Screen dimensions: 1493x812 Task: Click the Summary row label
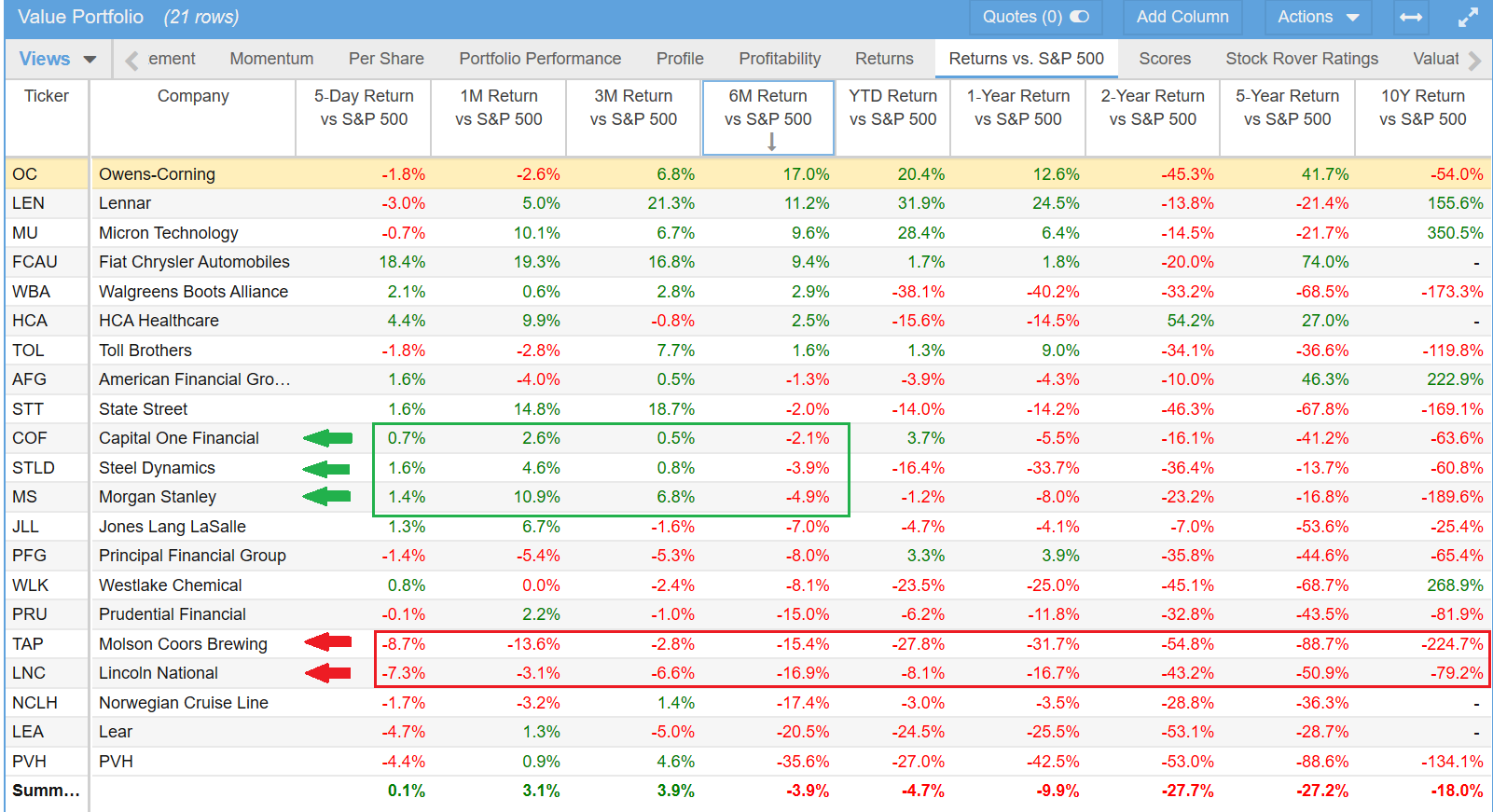(46, 791)
